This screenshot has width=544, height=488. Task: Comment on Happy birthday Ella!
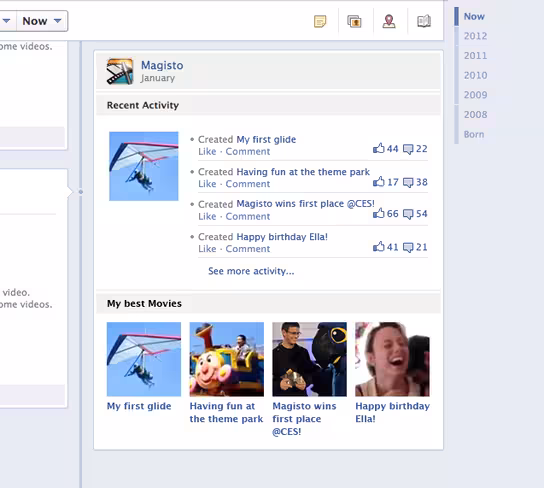point(248,249)
